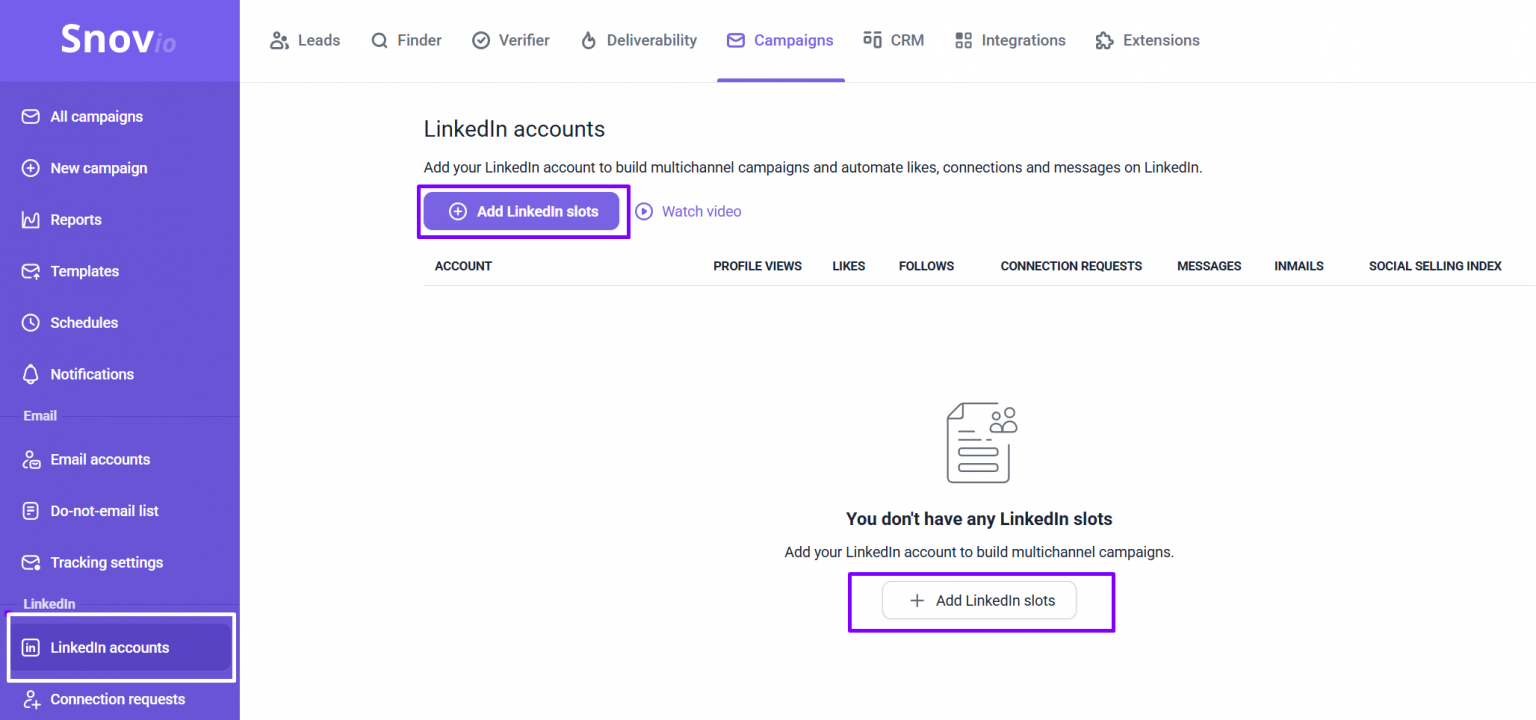Click the Watch video play icon

pyautogui.click(x=644, y=211)
